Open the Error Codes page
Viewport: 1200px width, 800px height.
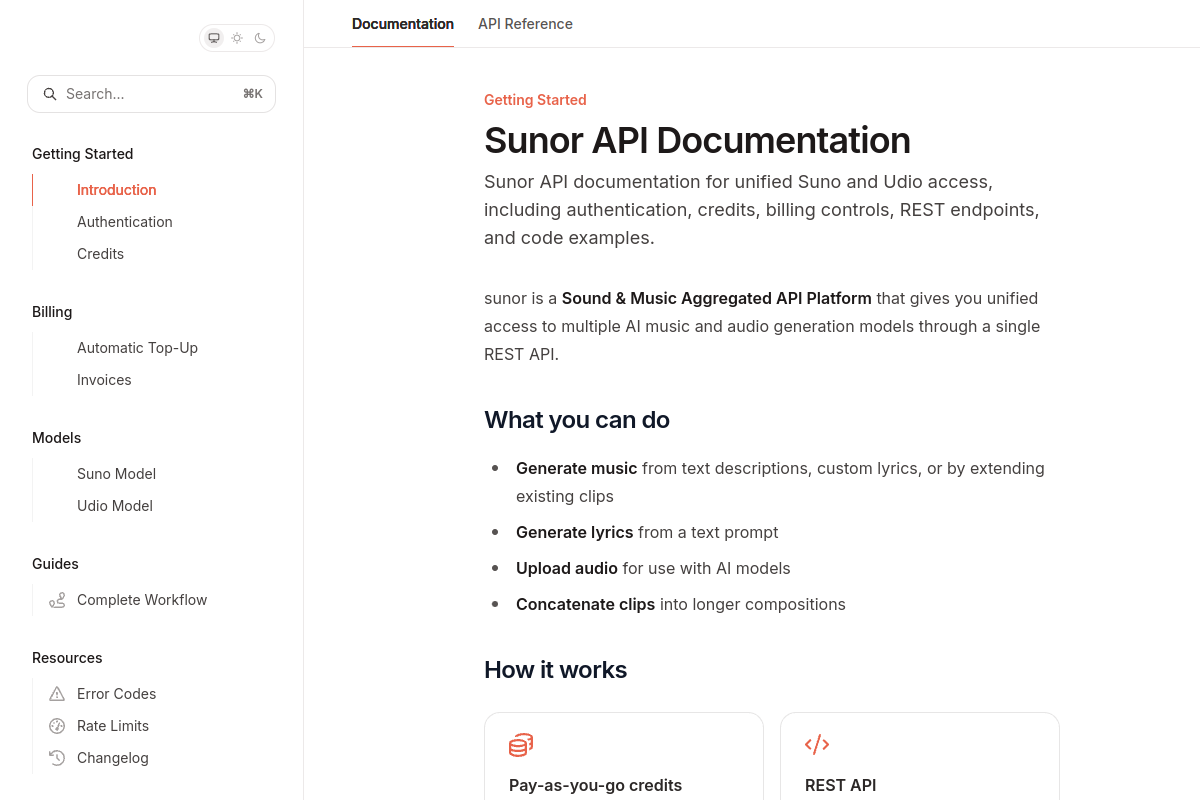(x=116, y=694)
